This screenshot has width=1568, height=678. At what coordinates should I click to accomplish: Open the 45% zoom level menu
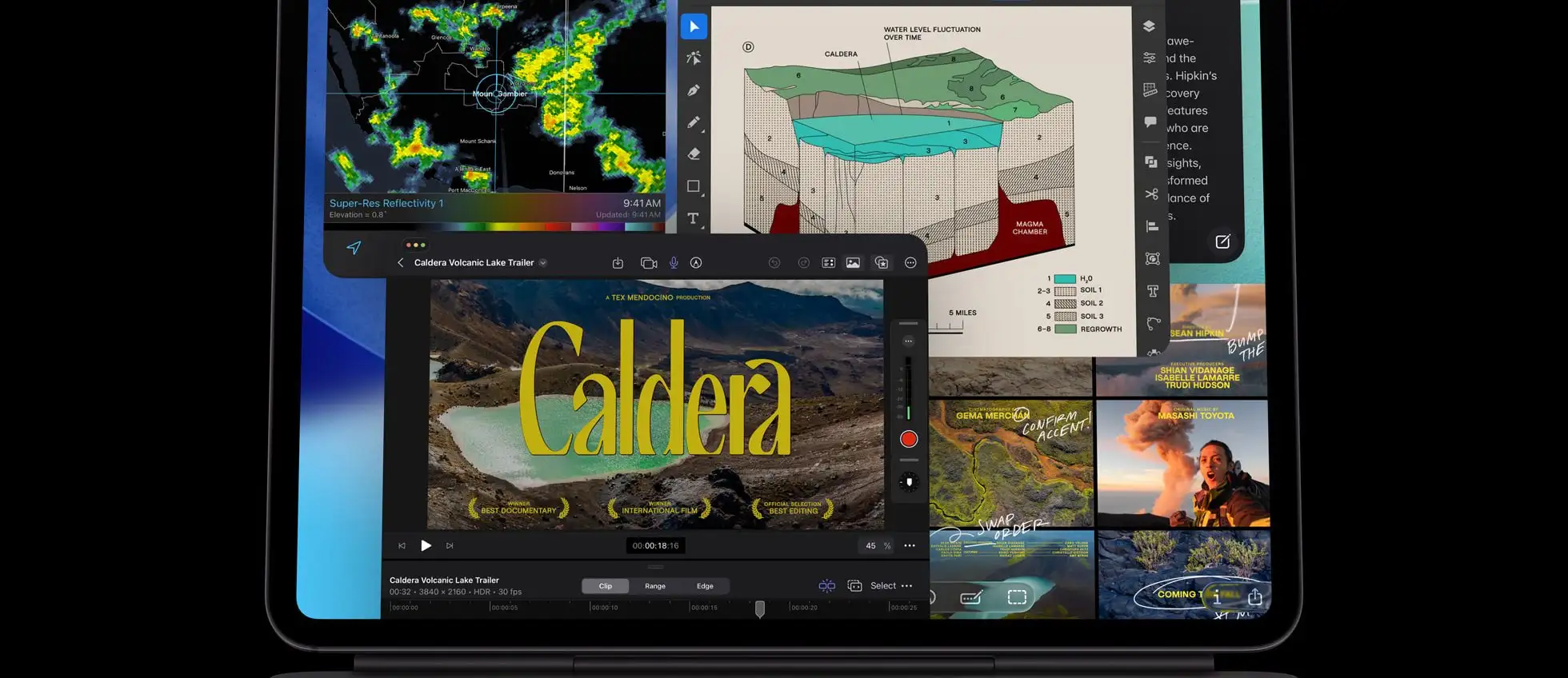click(877, 546)
